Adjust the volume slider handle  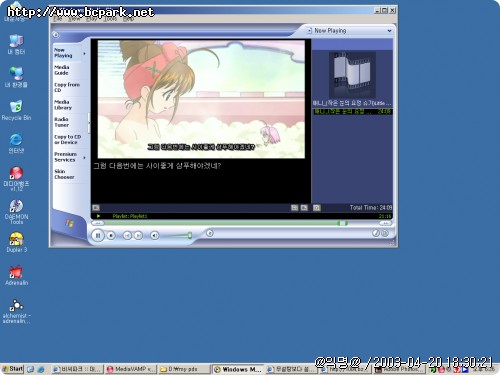click(190, 236)
